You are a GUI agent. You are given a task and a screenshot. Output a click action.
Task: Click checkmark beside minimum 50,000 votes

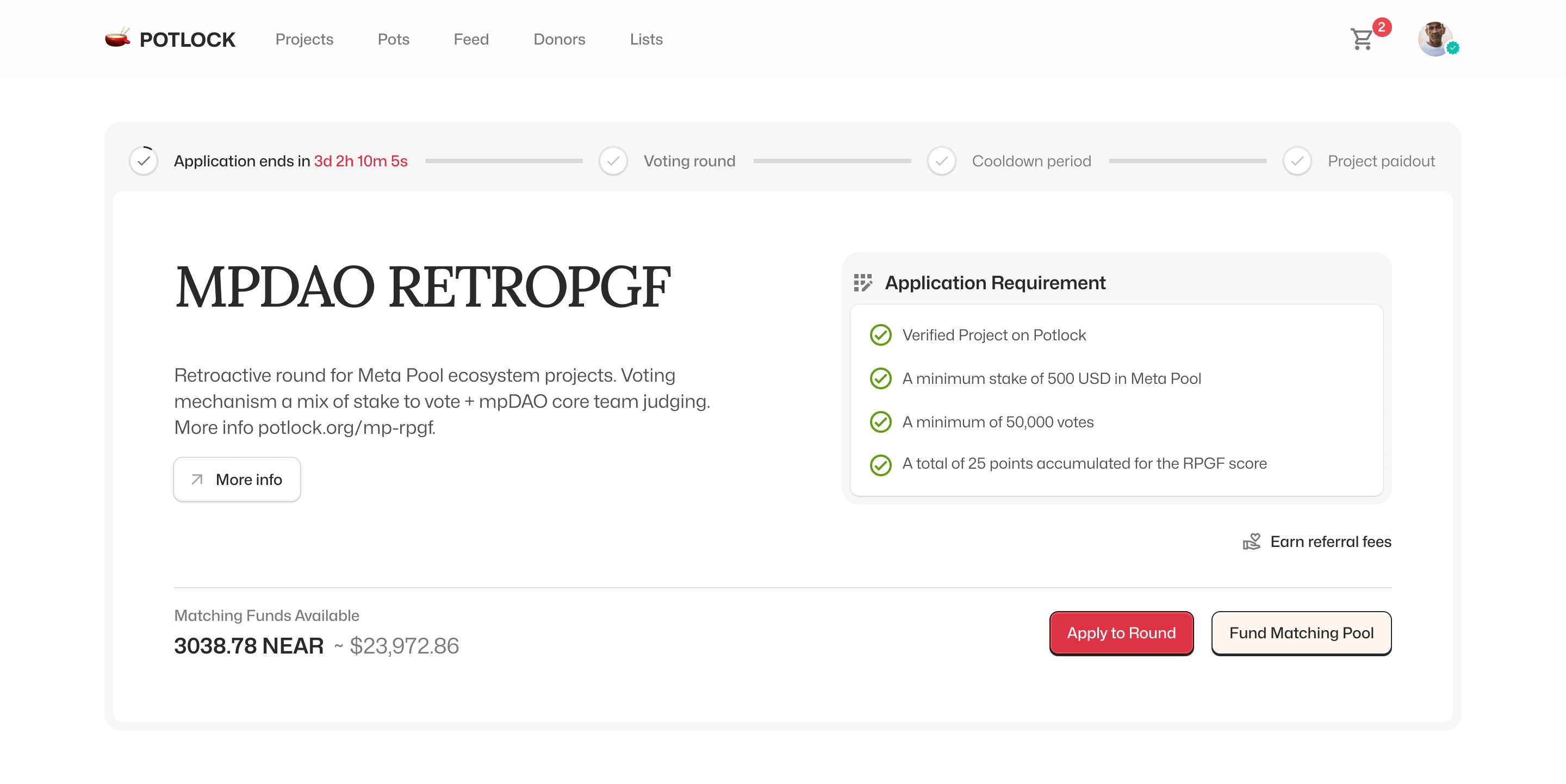[880, 422]
